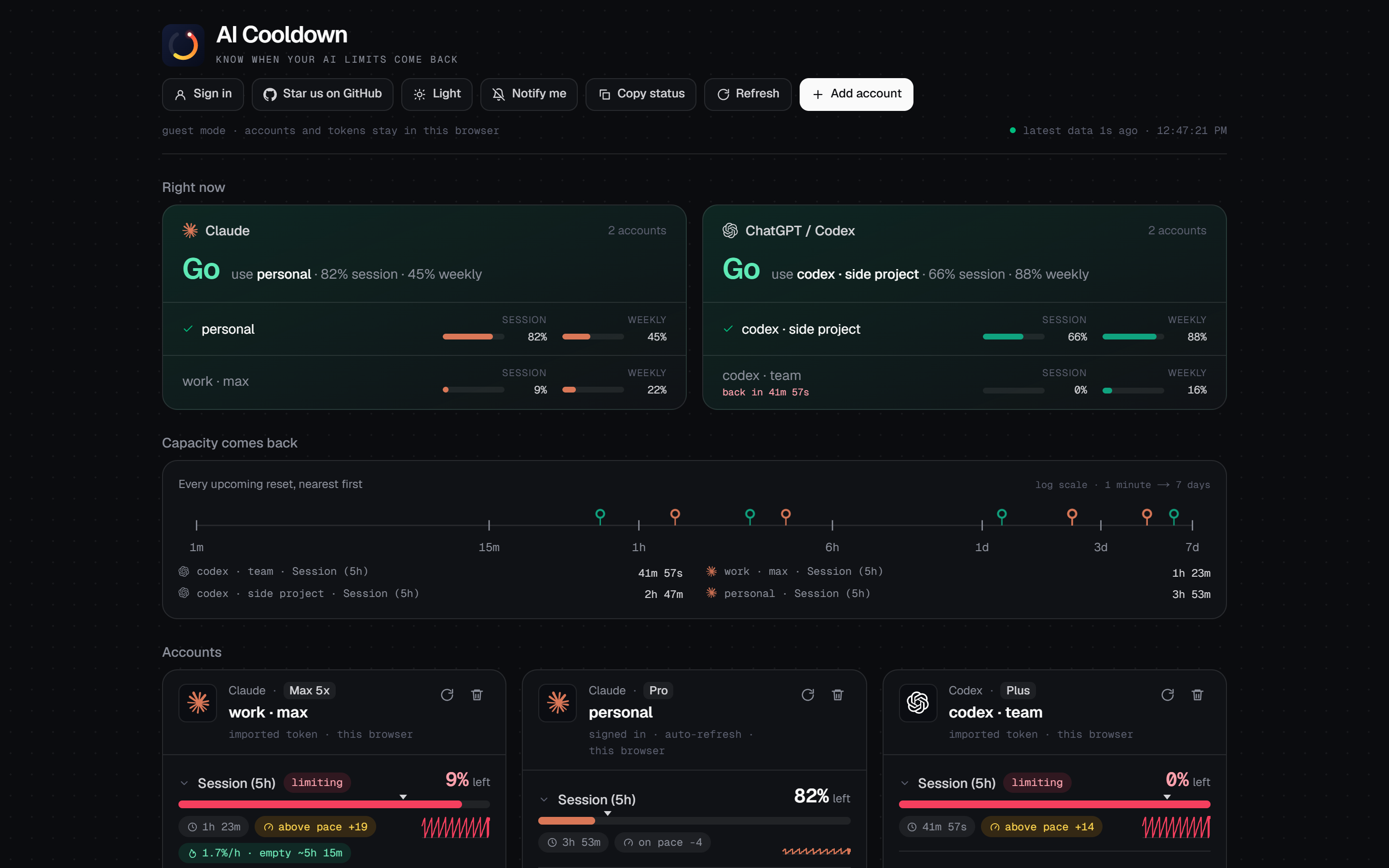Click the Plus plan badge
The height and width of the screenshot is (868, 1389).
1018,691
